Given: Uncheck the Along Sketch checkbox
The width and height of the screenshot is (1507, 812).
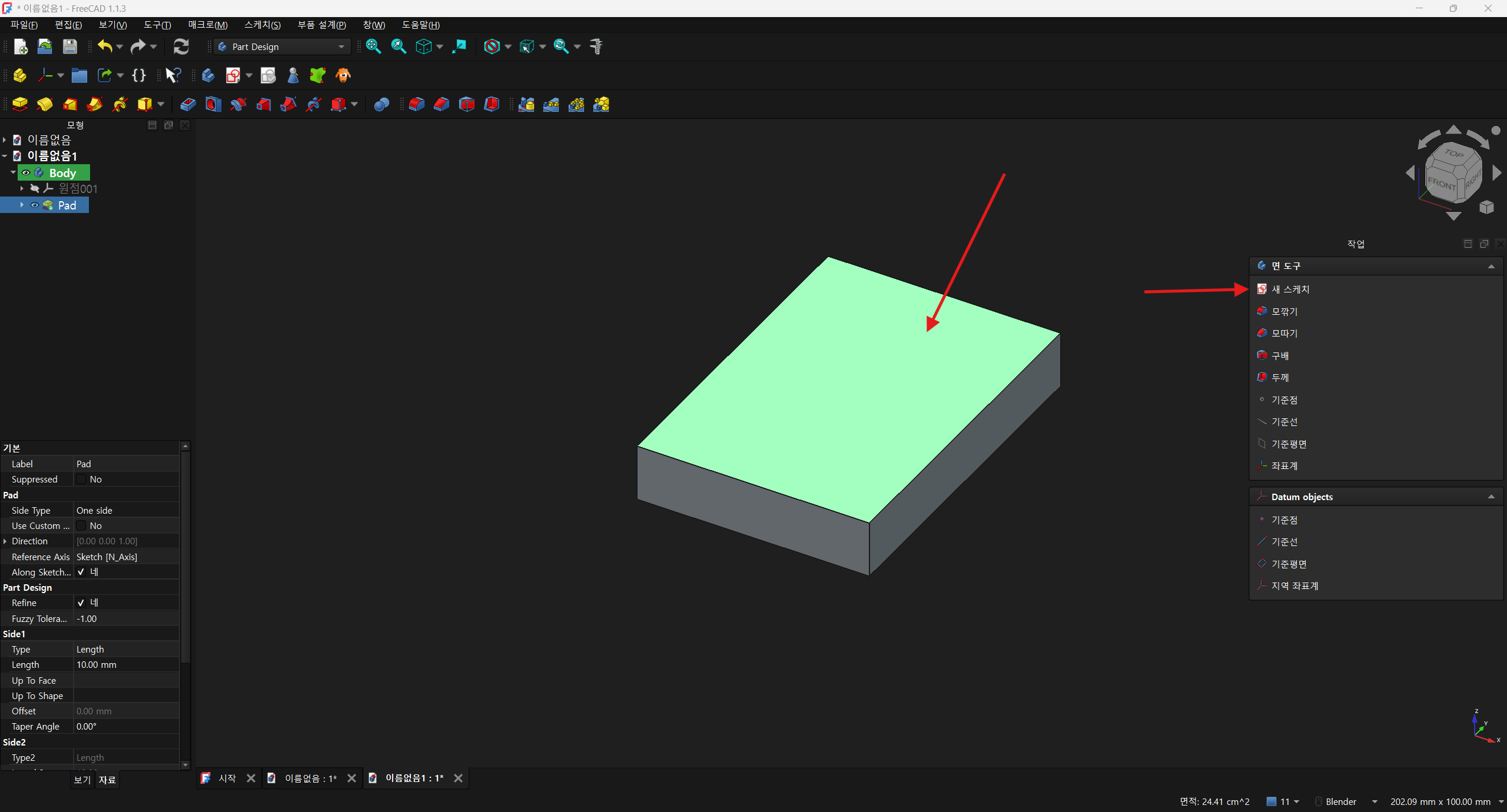Looking at the screenshot, I should 81,572.
